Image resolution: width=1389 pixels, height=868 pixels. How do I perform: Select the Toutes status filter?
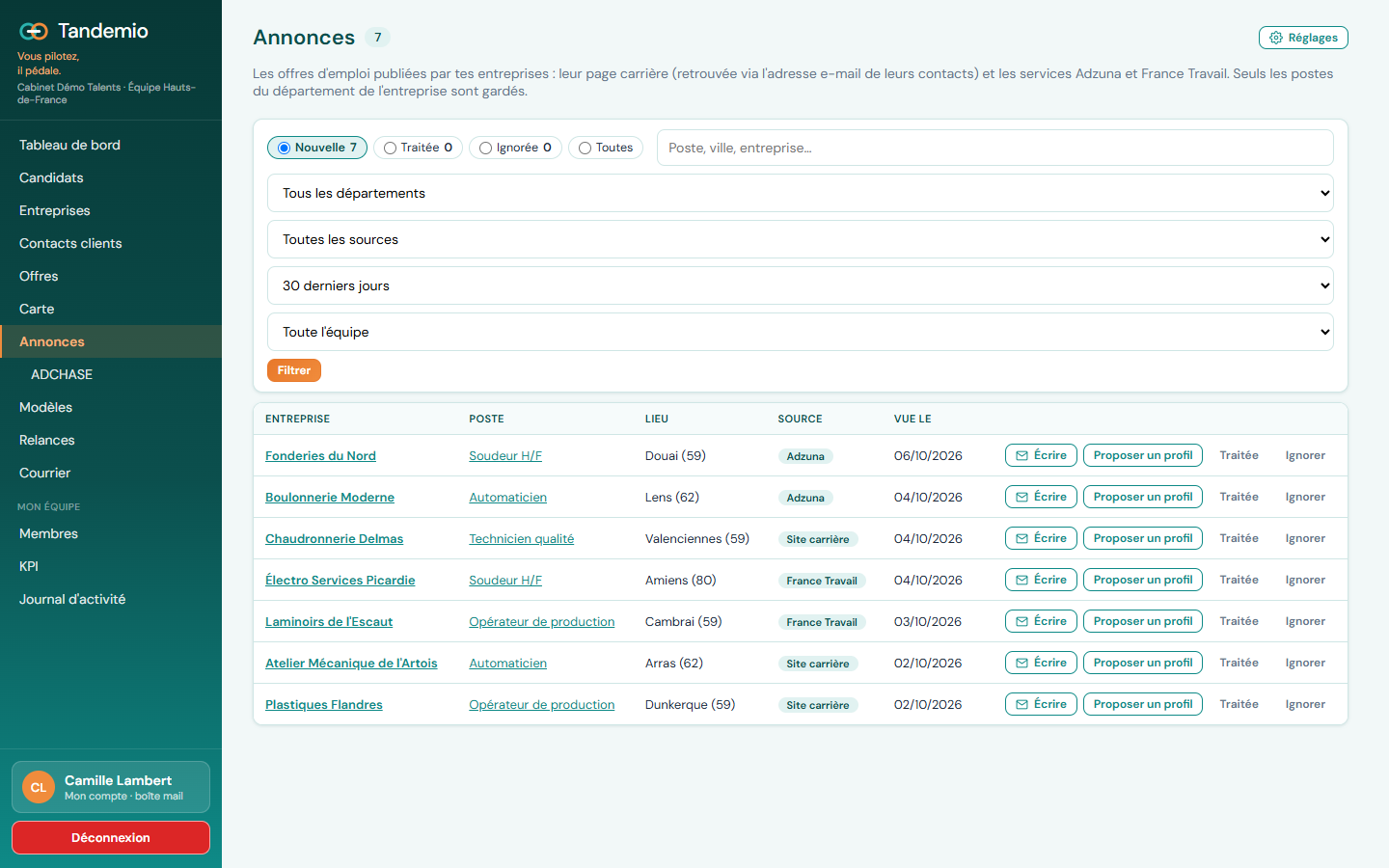pyautogui.click(x=606, y=148)
